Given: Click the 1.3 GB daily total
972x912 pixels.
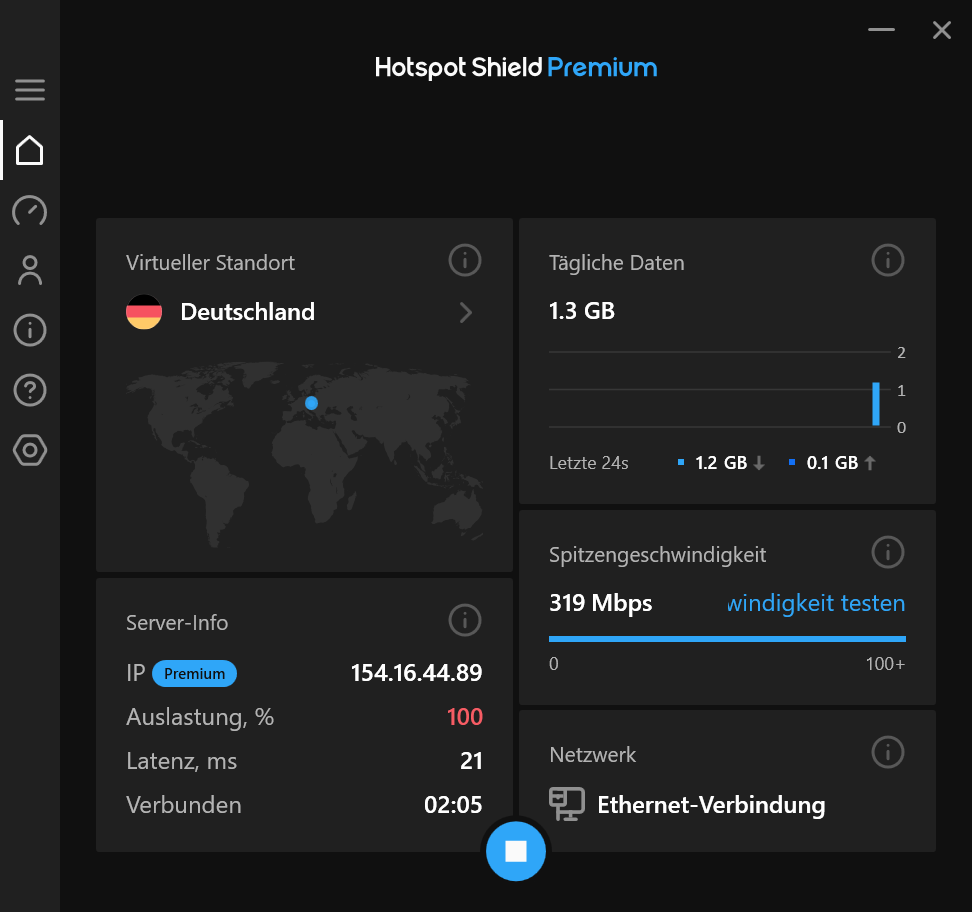Looking at the screenshot, I should coord(581,311).
